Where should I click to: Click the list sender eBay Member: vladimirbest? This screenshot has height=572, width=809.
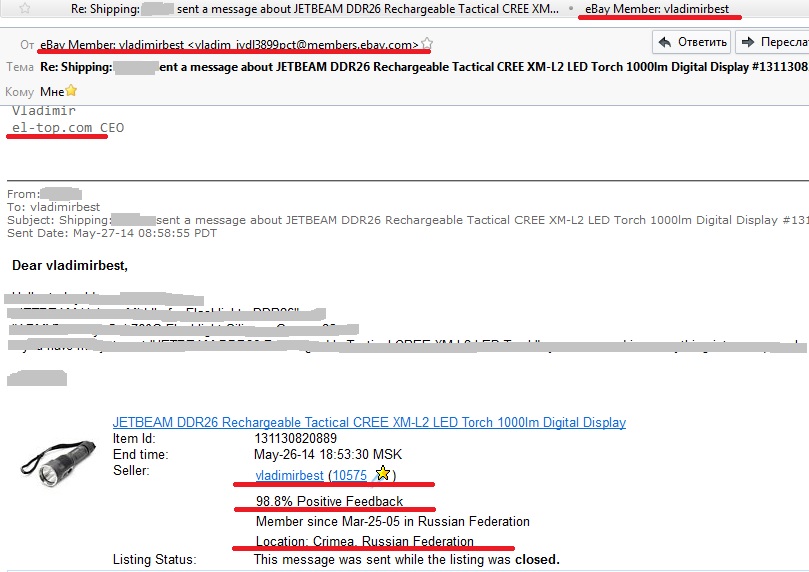point(657,9)
